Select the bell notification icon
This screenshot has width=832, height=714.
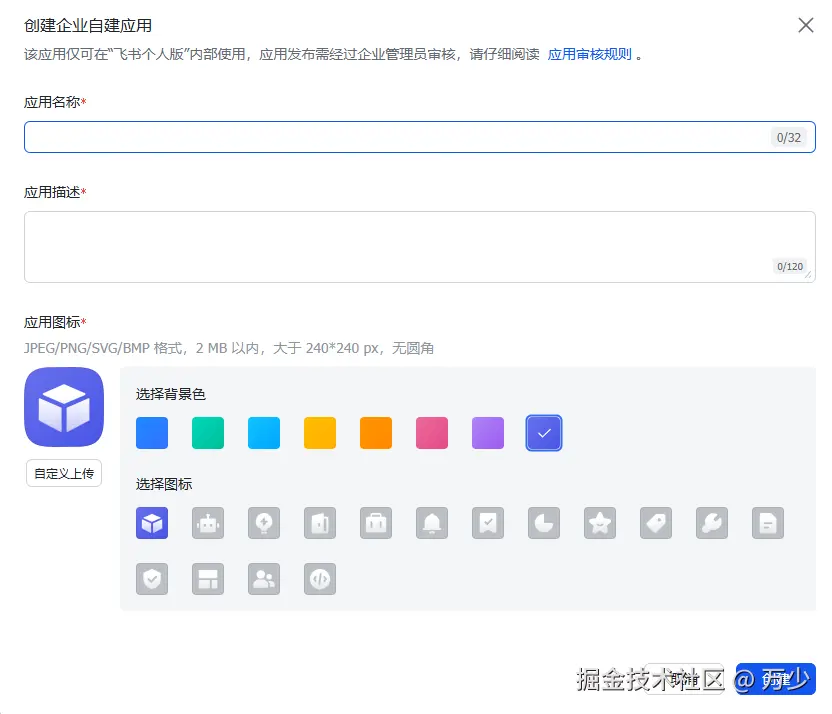[432, 523]
